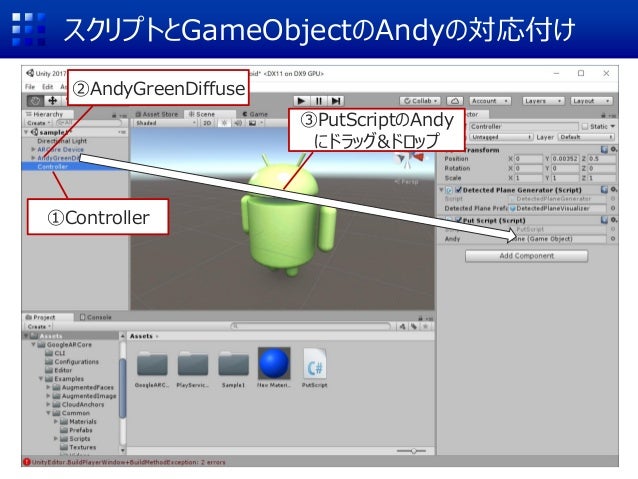Toggle the 2D scene view button

[x=207, y=123]
